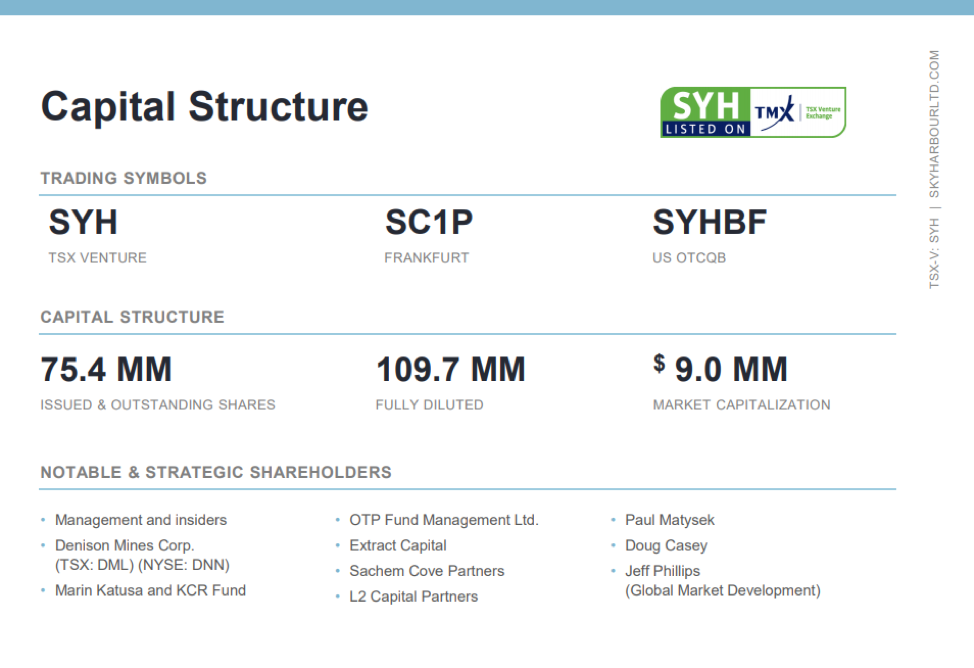This screenshot has width=974, height=668.
Task: Select the US OTCQB label
Action: (689, 258)
